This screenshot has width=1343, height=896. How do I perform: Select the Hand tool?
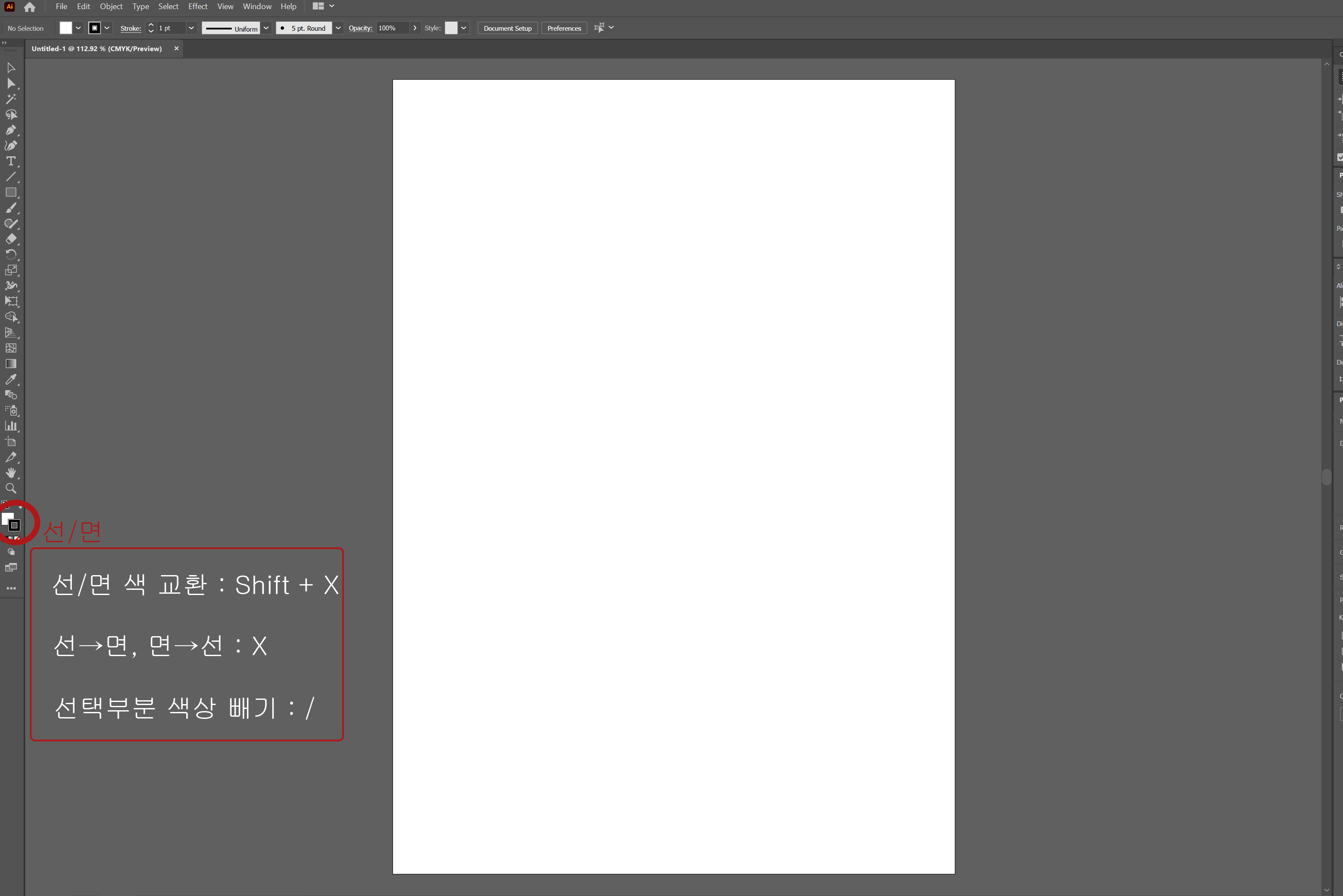pos(11,472)
